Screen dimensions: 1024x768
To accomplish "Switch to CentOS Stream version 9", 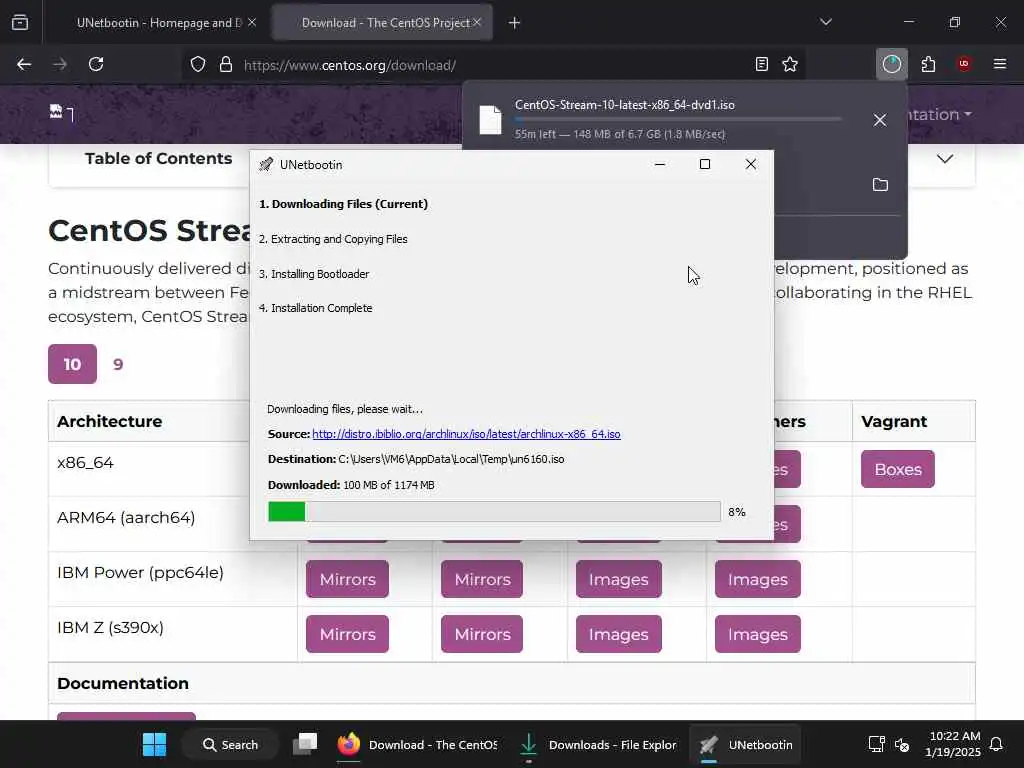I will pyautogui.click(x=118, y=364).
